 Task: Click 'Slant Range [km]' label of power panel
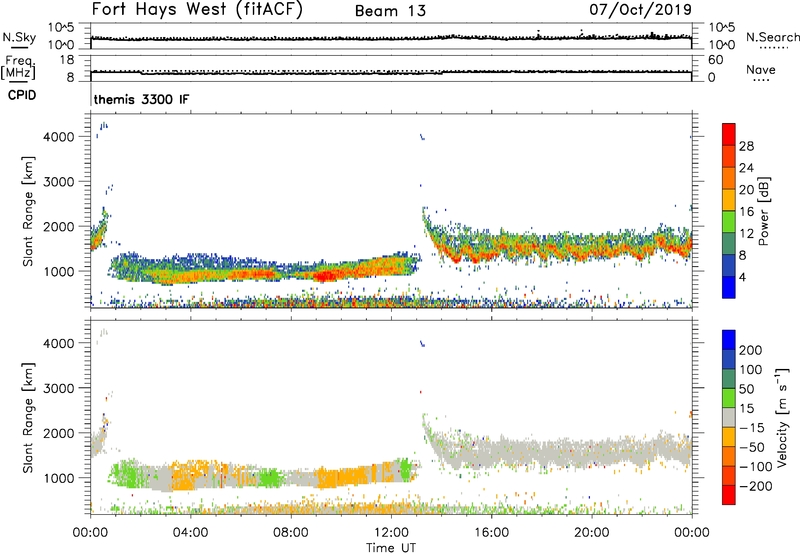coord(28,211)
